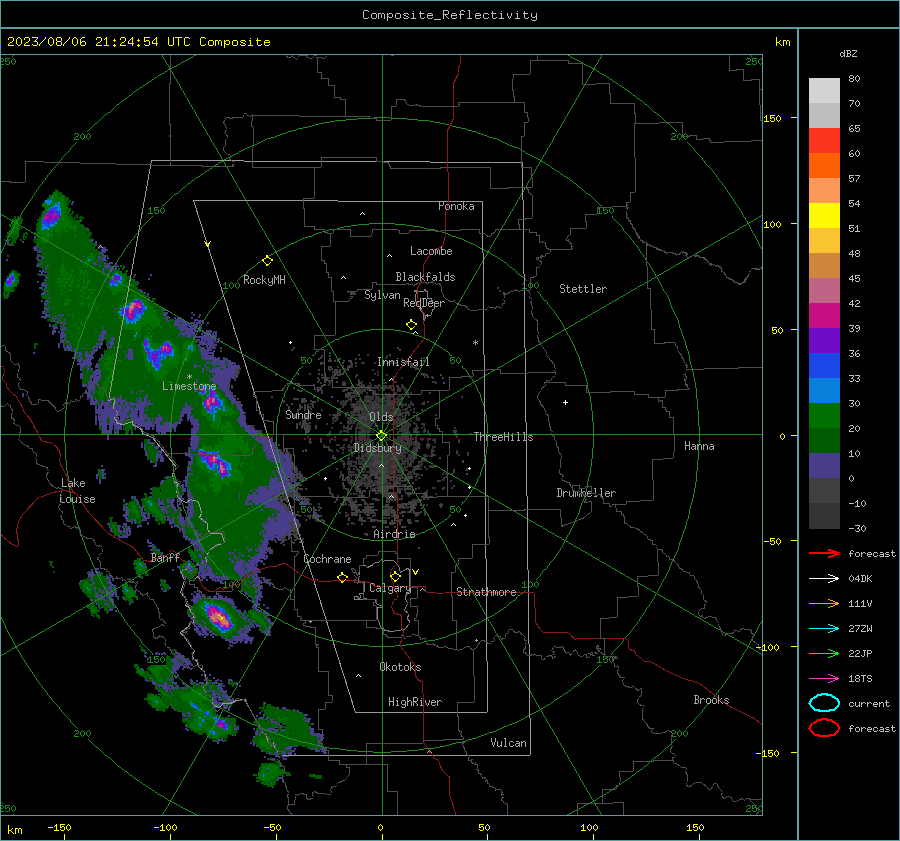
Task: Click the 42 dBZ magenta color swatch
Action: pyautogui.click(x=824, y=316)
